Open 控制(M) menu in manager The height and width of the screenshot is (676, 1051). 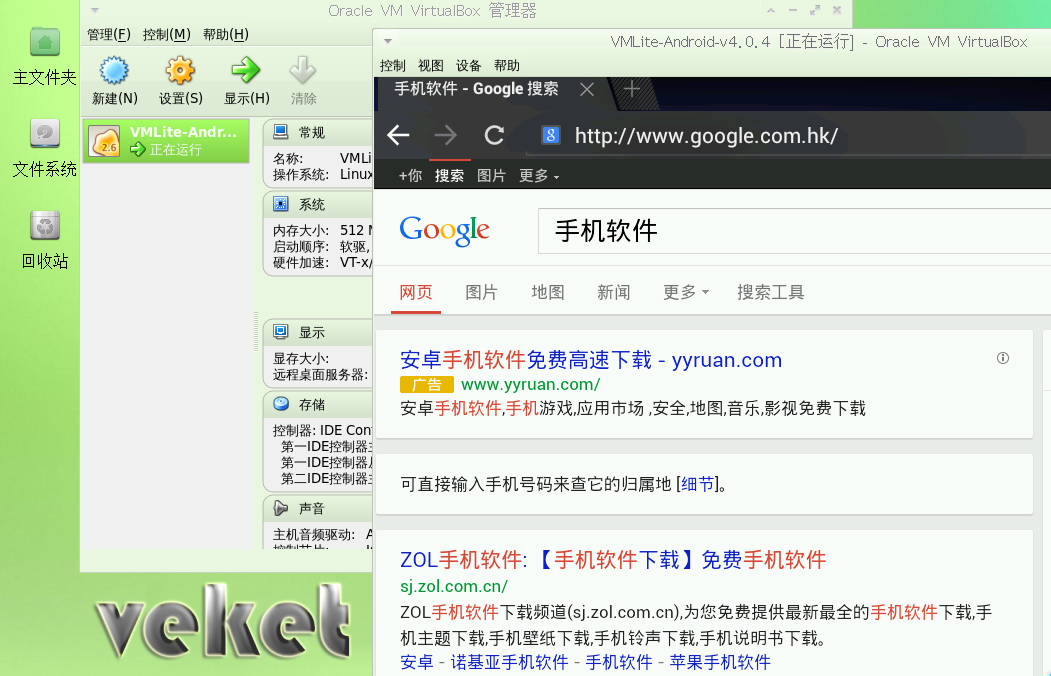pyautogui.click(x=166, y=34)
